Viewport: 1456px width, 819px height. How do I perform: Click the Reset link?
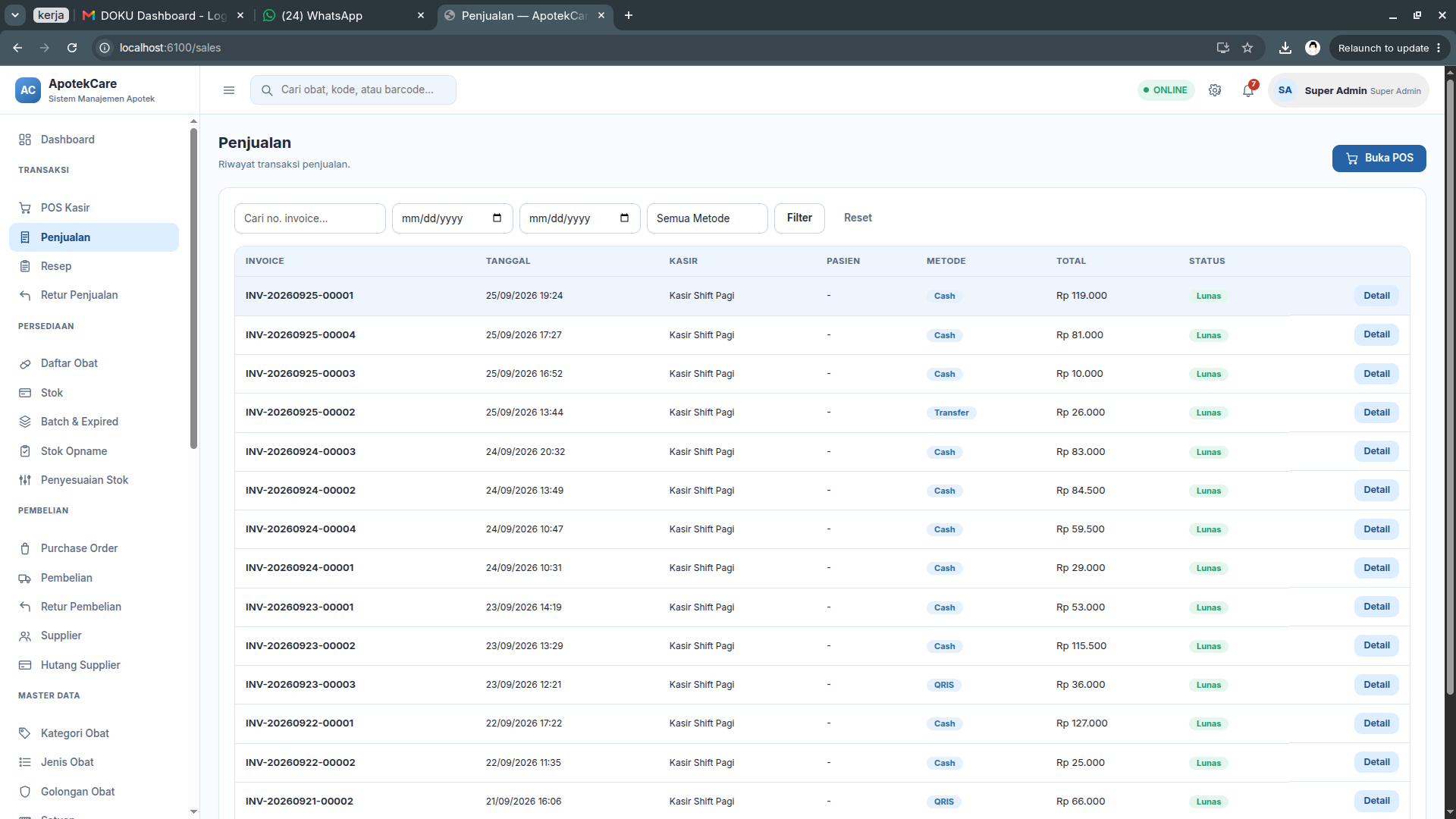(x=858, y=218)
